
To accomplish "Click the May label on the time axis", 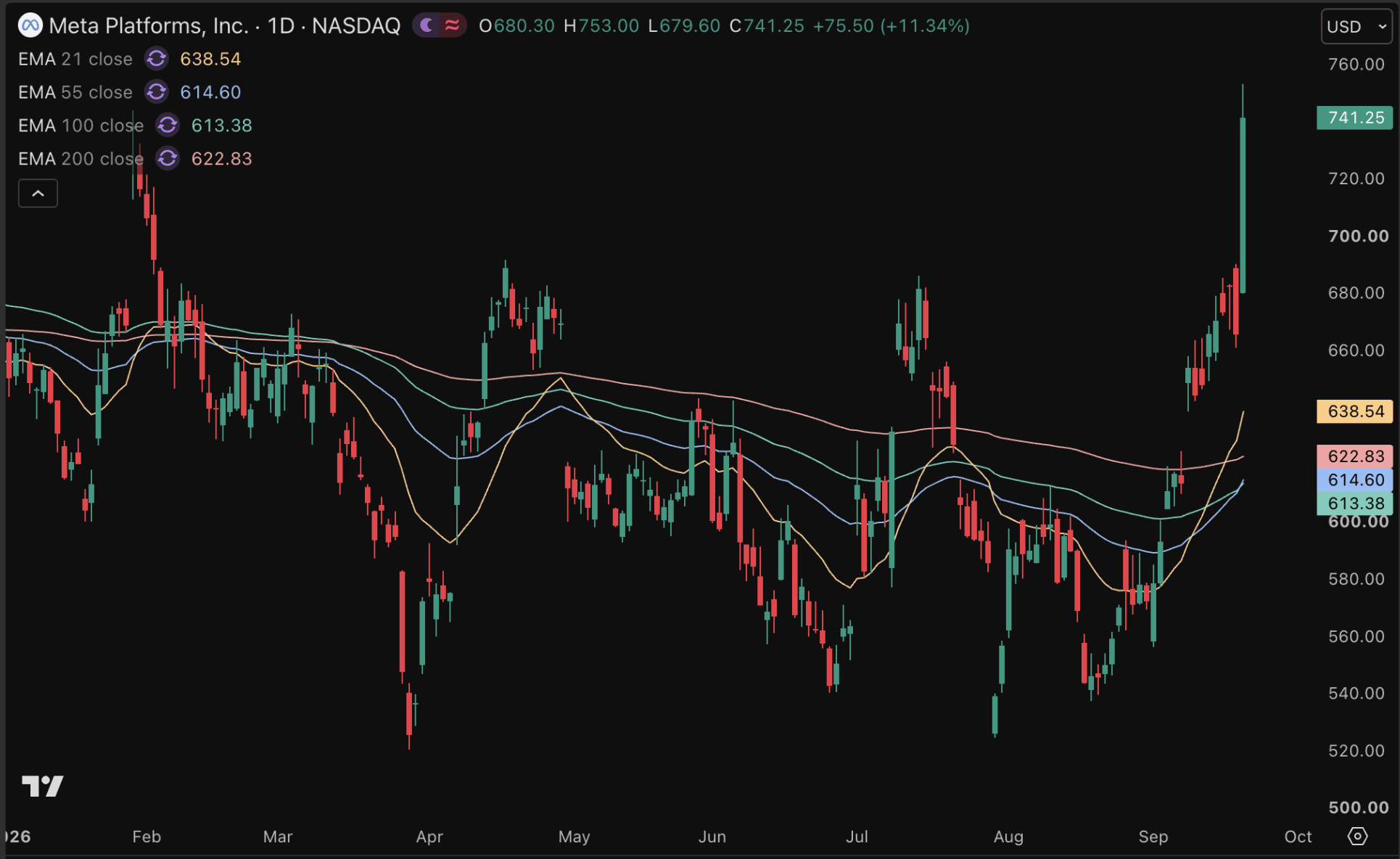I will [x=574, y=837].
